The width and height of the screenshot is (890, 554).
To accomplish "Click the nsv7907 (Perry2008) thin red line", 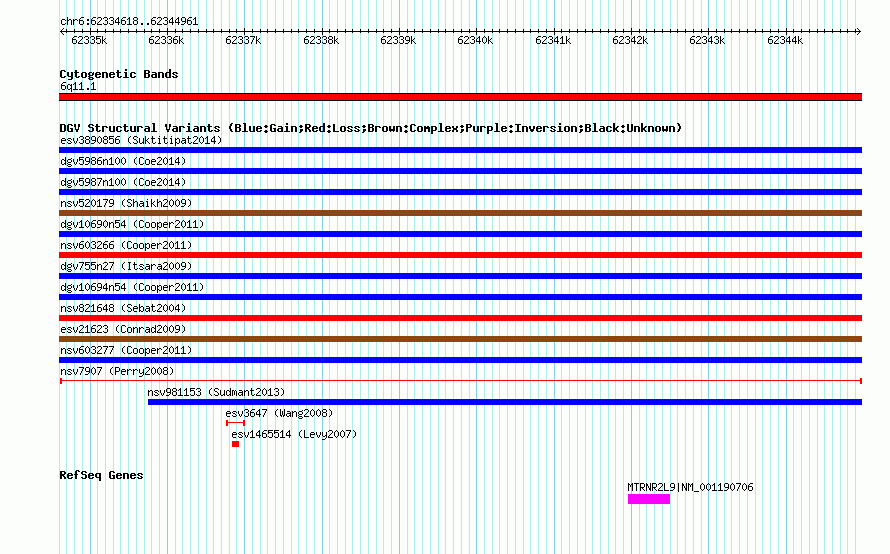I will (x=460, y=381).
